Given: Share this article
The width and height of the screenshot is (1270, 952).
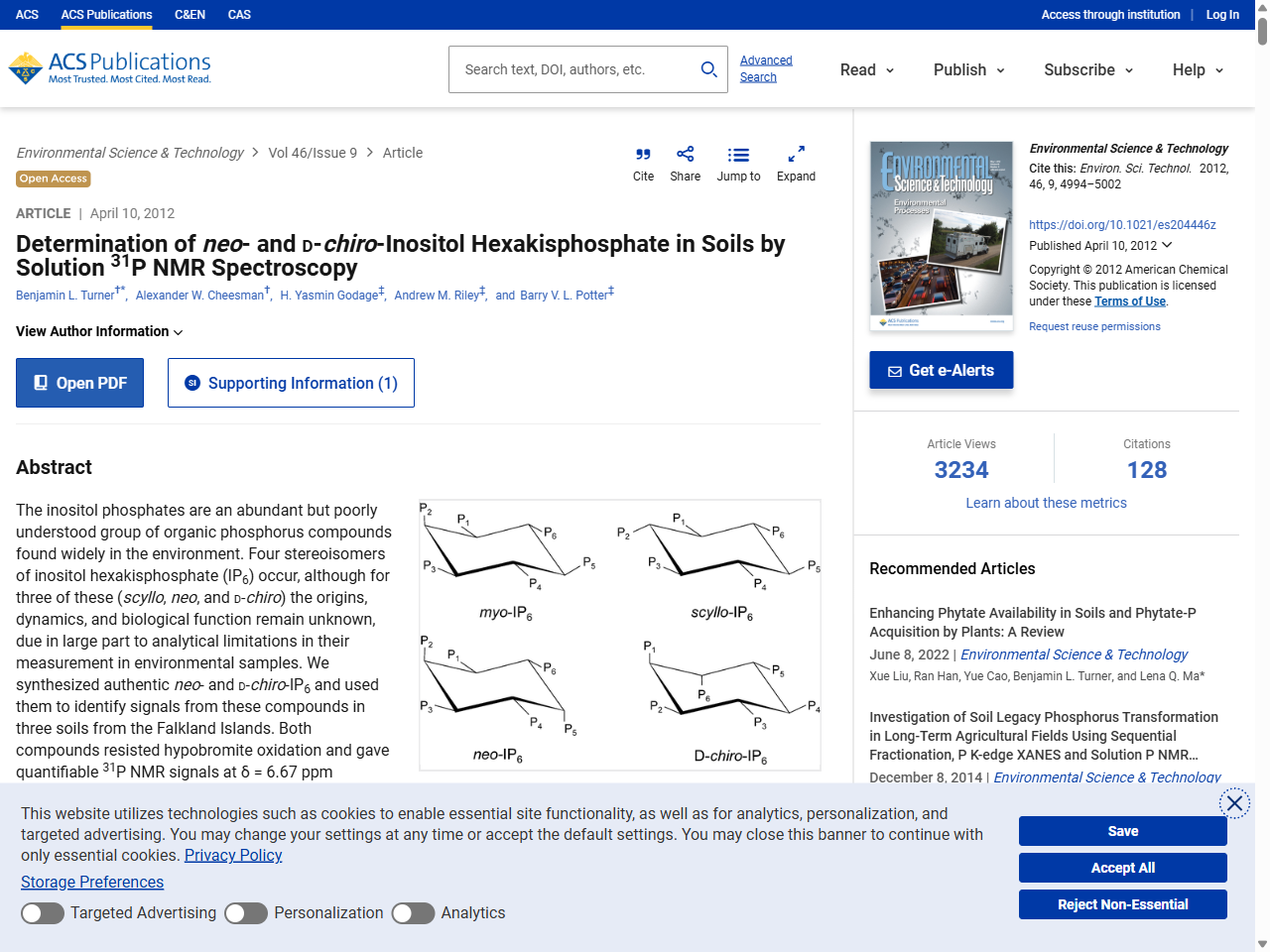Looking at the screenshot, I should [685, 164].
